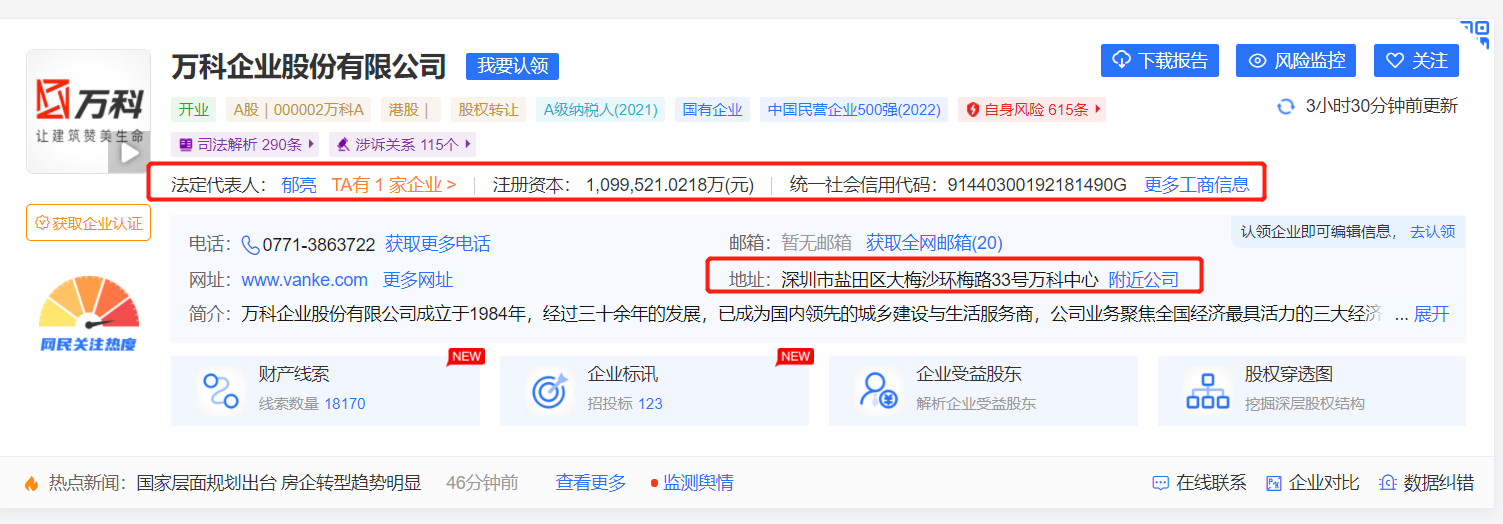Open 查看更多 news link

point(591,483)
